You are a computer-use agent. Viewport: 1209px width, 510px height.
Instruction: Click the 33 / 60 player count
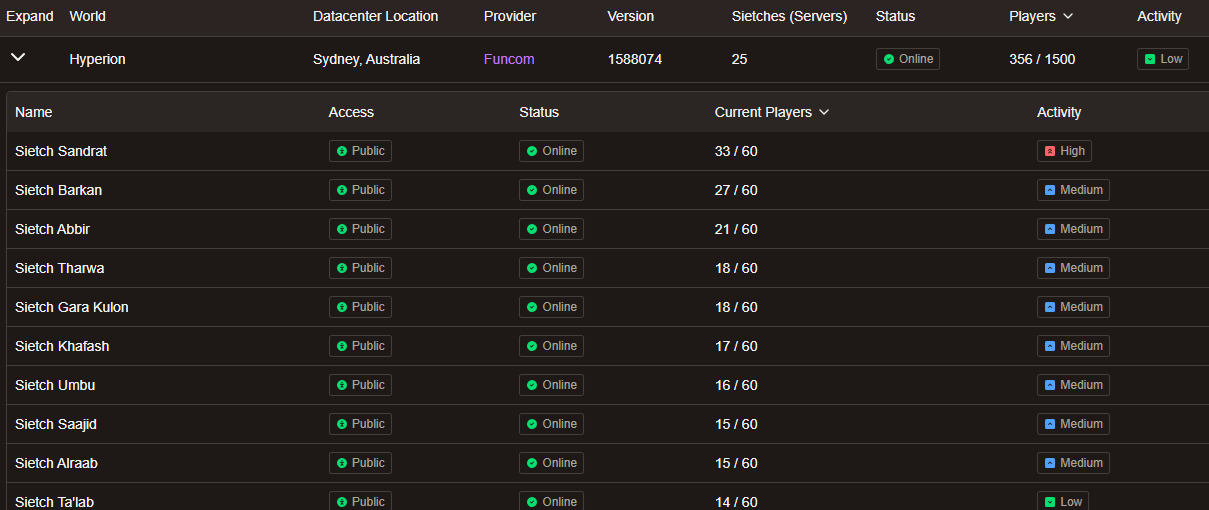click(x=736, y=151)
